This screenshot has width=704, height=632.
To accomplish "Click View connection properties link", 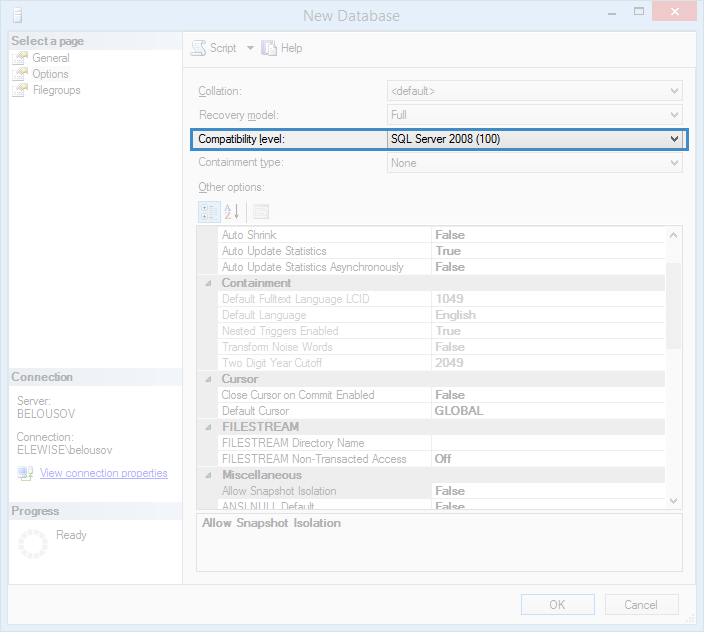I will 103,473.
